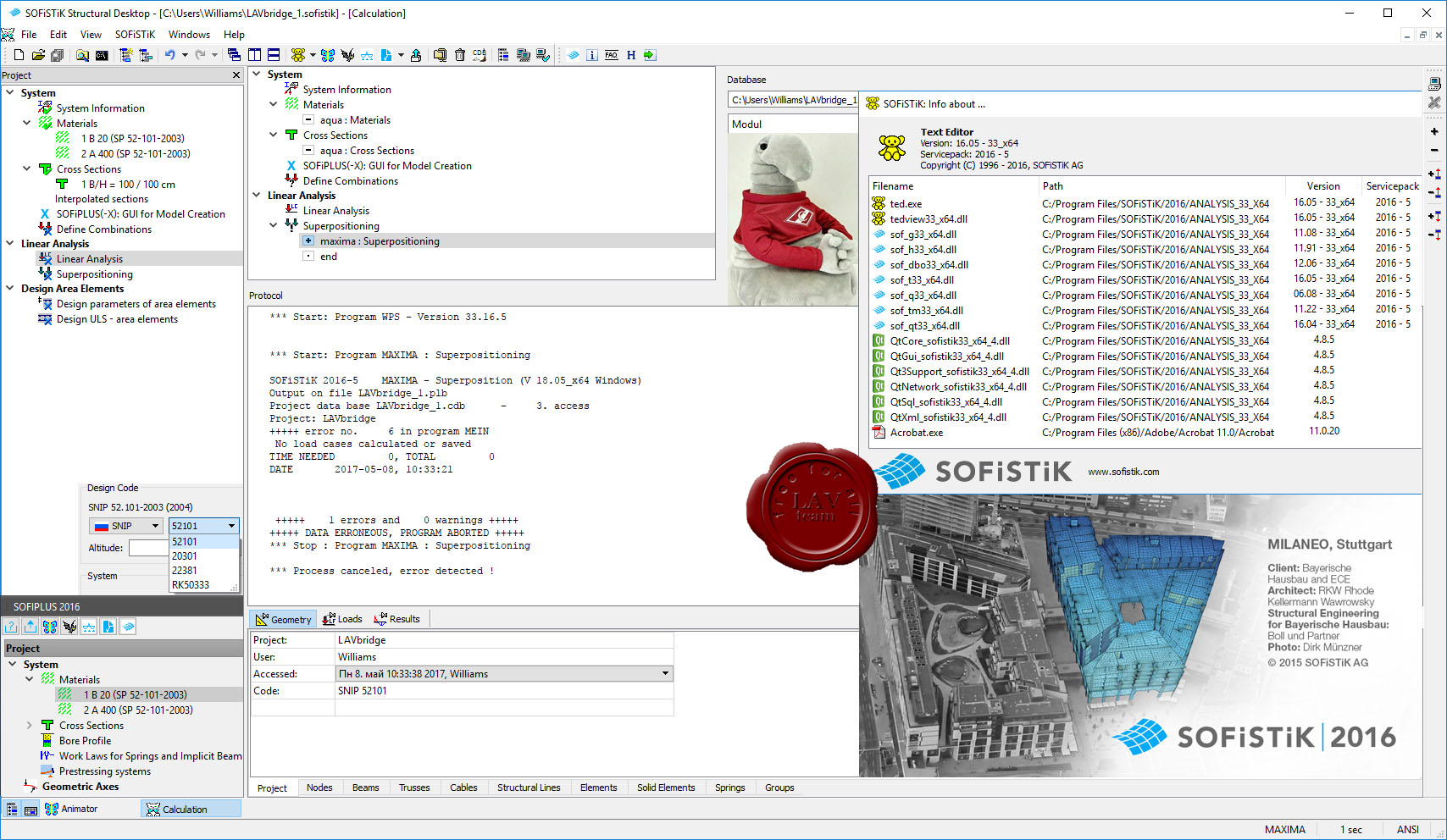The height and width of the screenshot is (840, 1447).
Task: Switch to the Animator tab
Action: coord(72,809)
